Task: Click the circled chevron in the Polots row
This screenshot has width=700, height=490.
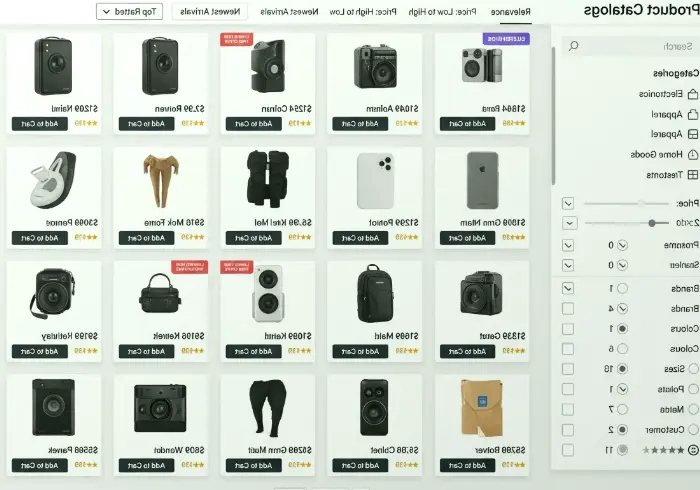Action: tap(622, 389)
